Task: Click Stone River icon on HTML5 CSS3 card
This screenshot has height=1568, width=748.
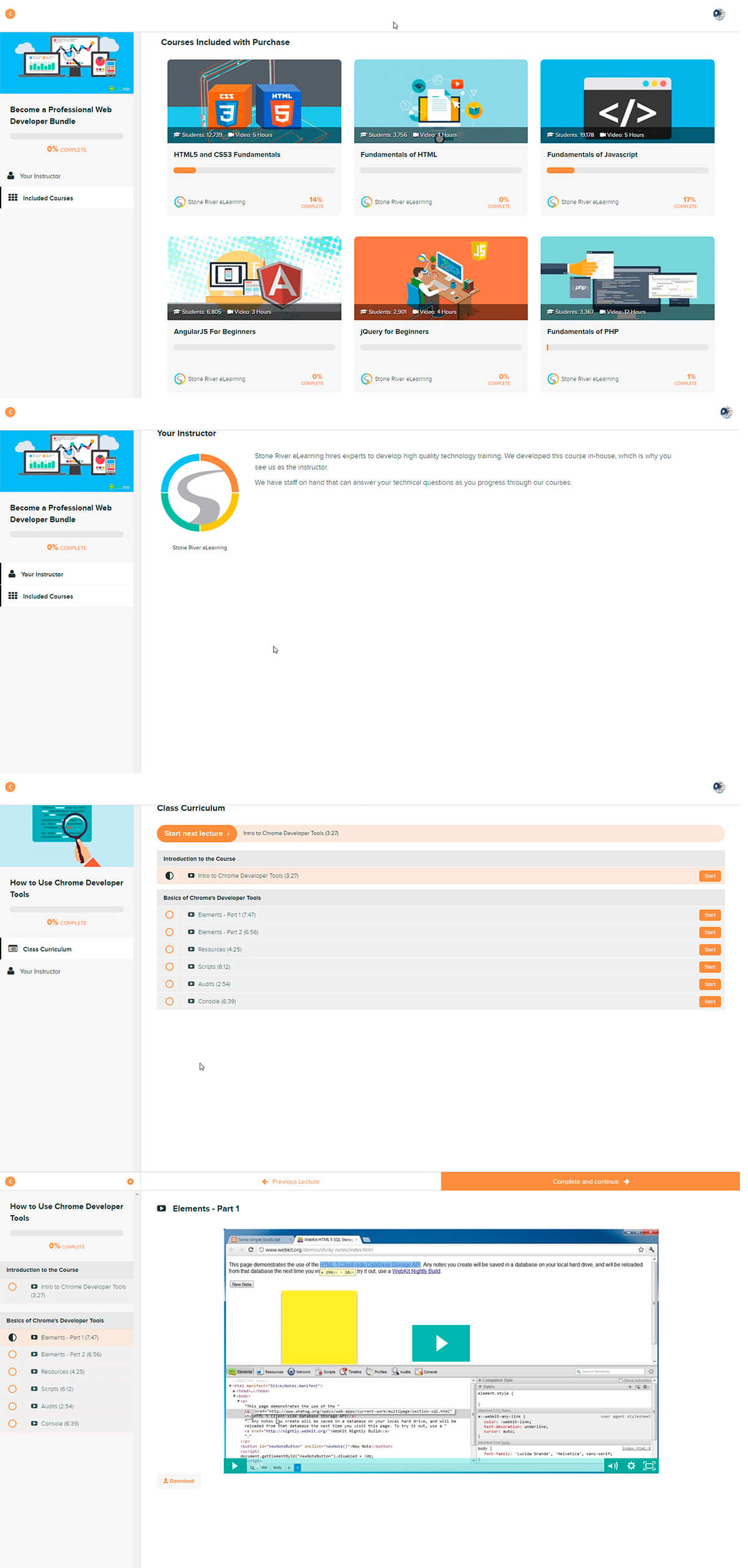Action: click(x=180, y=202)
